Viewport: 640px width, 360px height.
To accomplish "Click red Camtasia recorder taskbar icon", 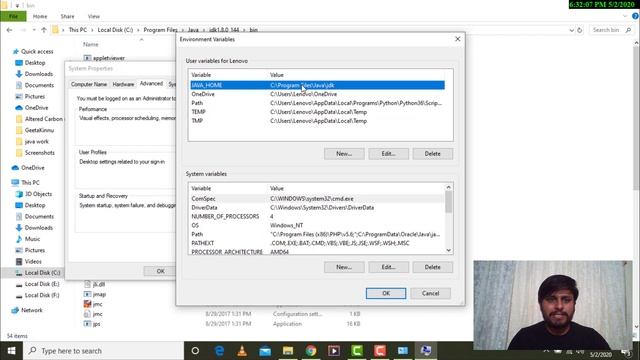I will click(380, 351).
